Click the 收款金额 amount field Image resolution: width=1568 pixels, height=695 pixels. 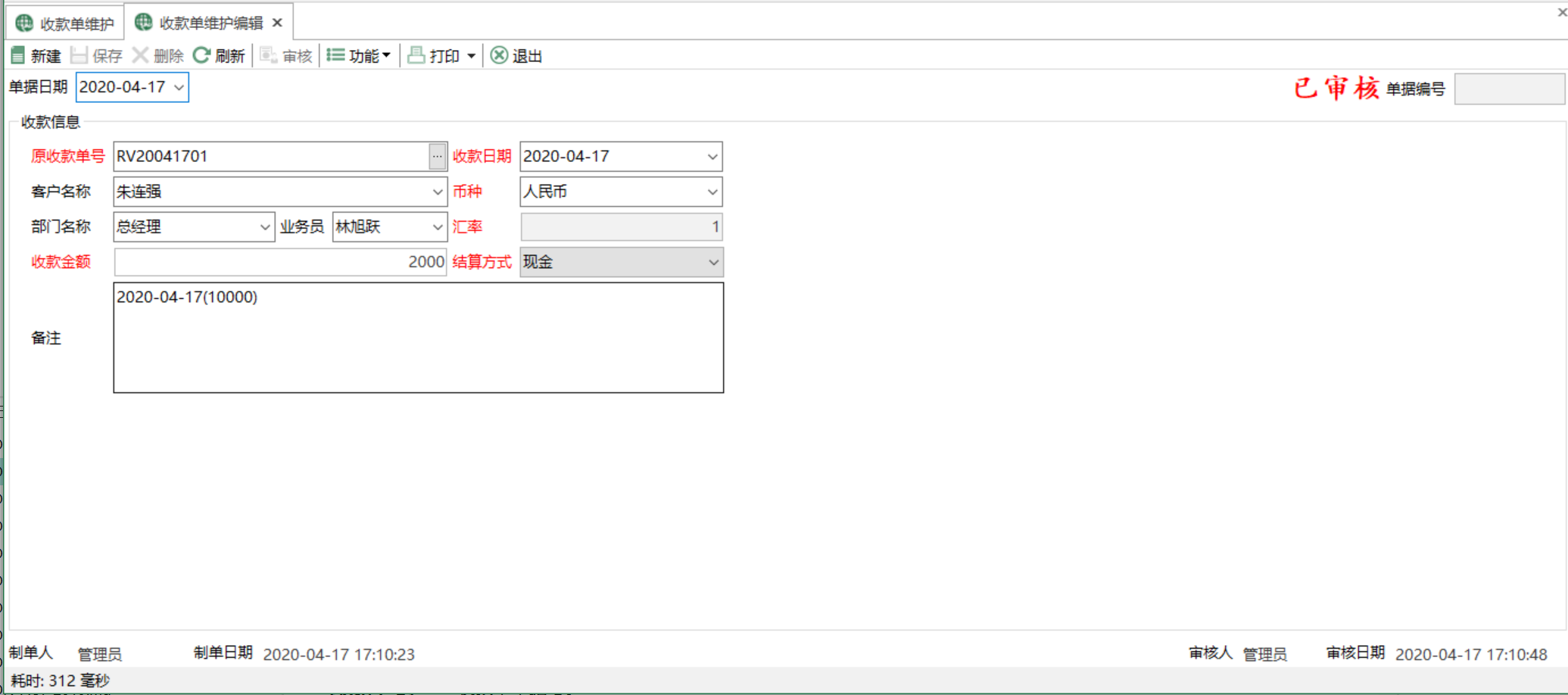point(280,263)
